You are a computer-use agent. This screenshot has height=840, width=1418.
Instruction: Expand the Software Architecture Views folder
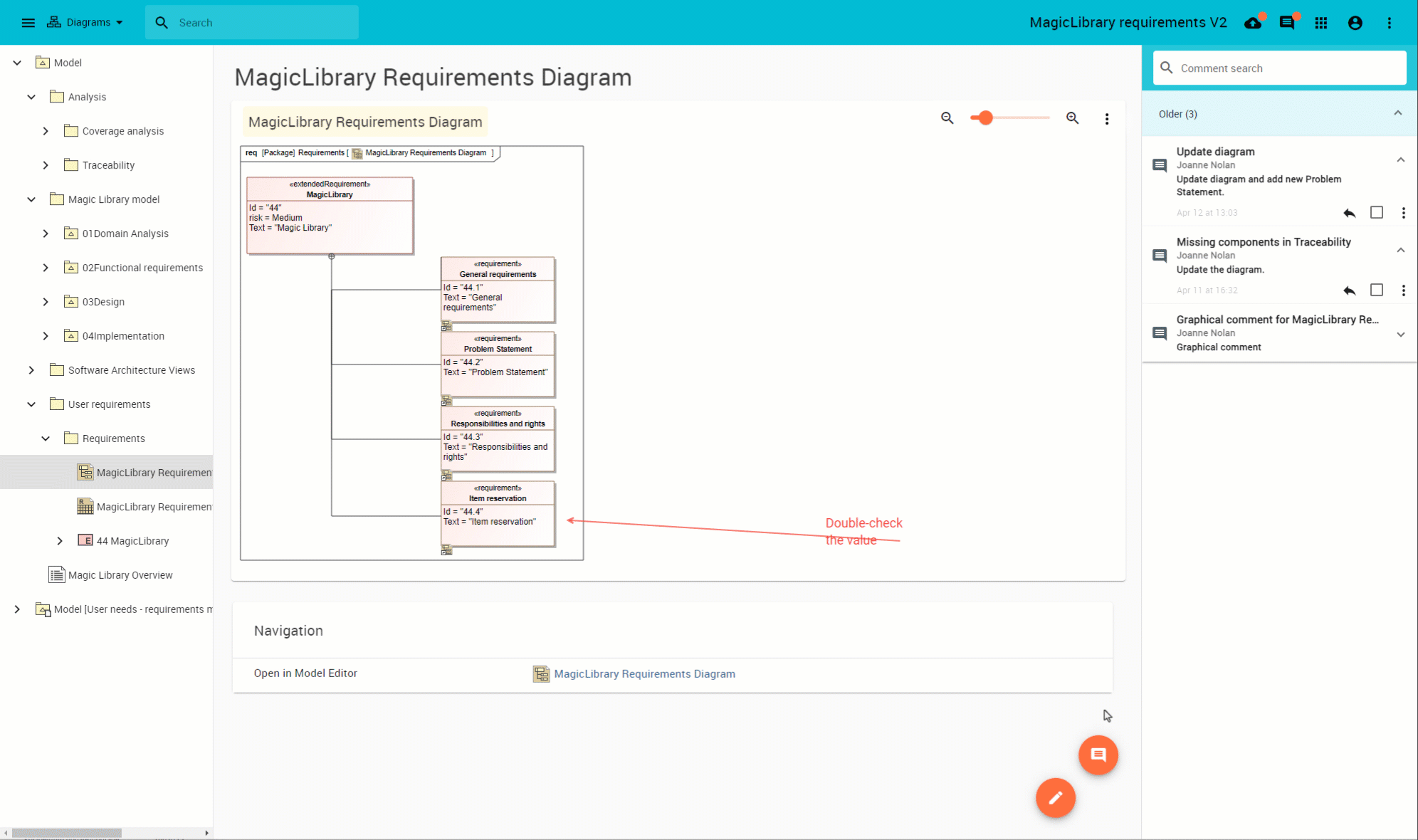point(31,370)
